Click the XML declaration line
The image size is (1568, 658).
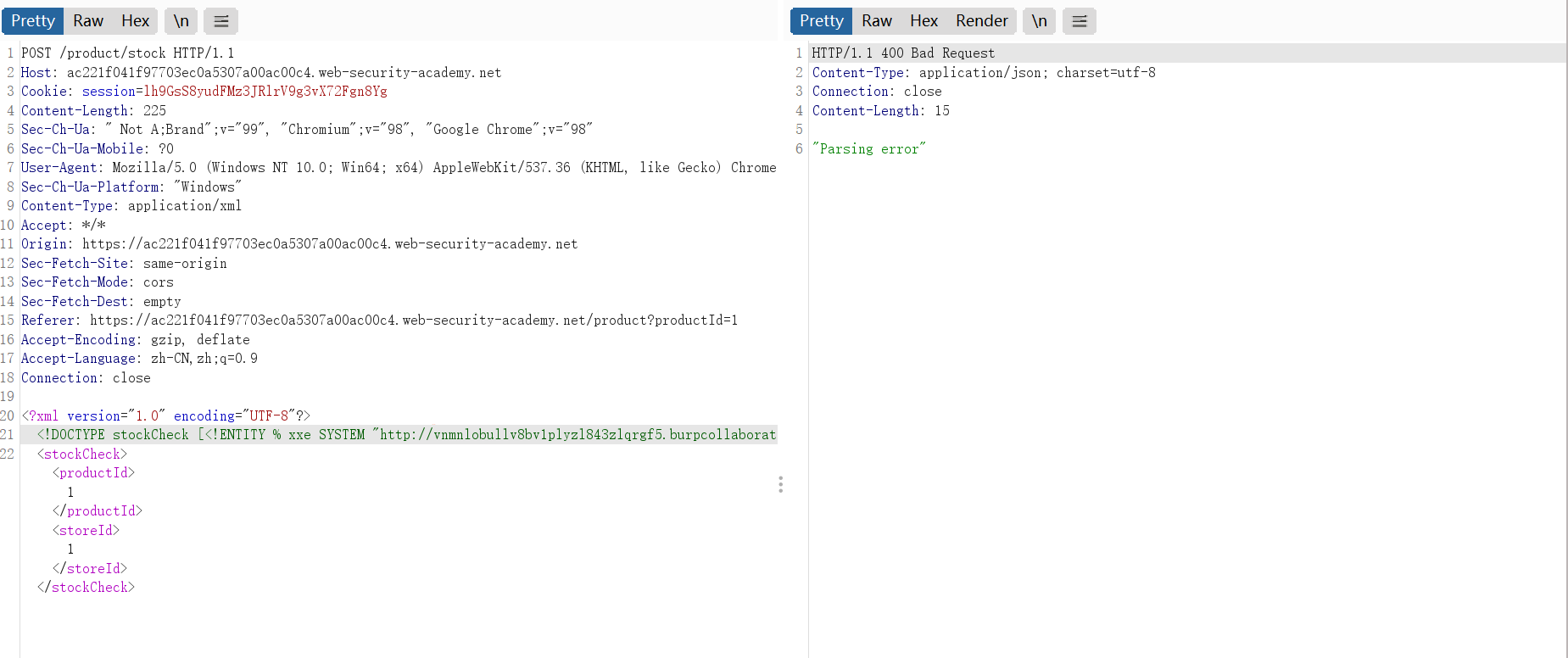pos(166,415)
